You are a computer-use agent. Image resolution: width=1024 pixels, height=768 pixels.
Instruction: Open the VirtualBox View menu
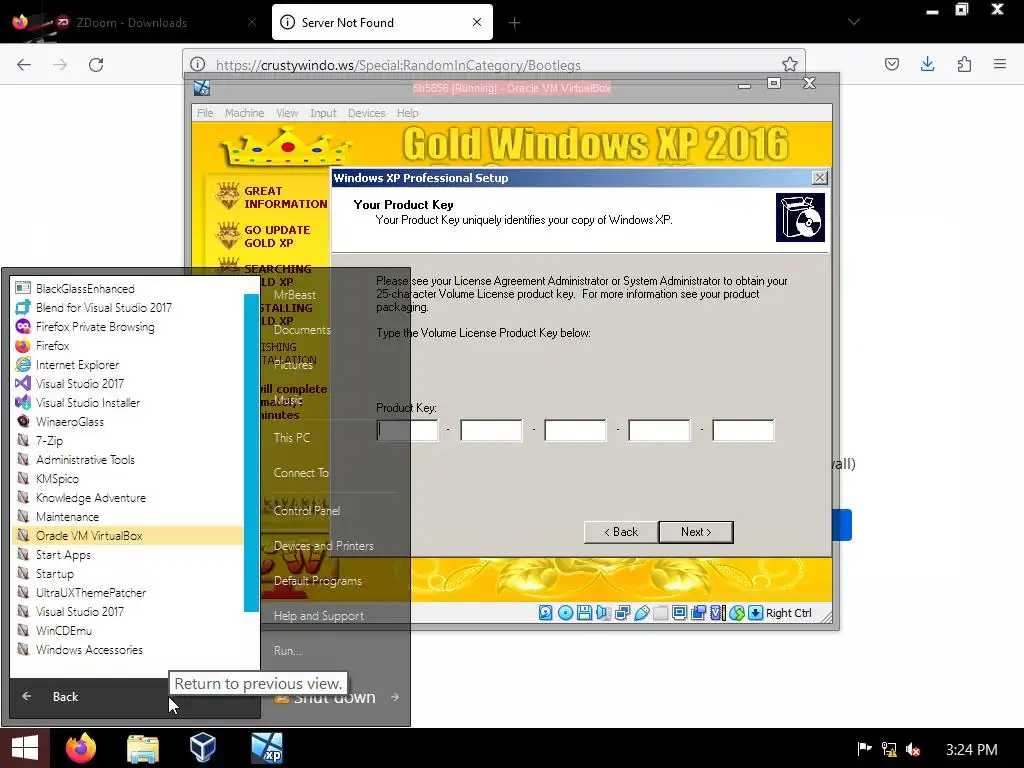[287, 113]
